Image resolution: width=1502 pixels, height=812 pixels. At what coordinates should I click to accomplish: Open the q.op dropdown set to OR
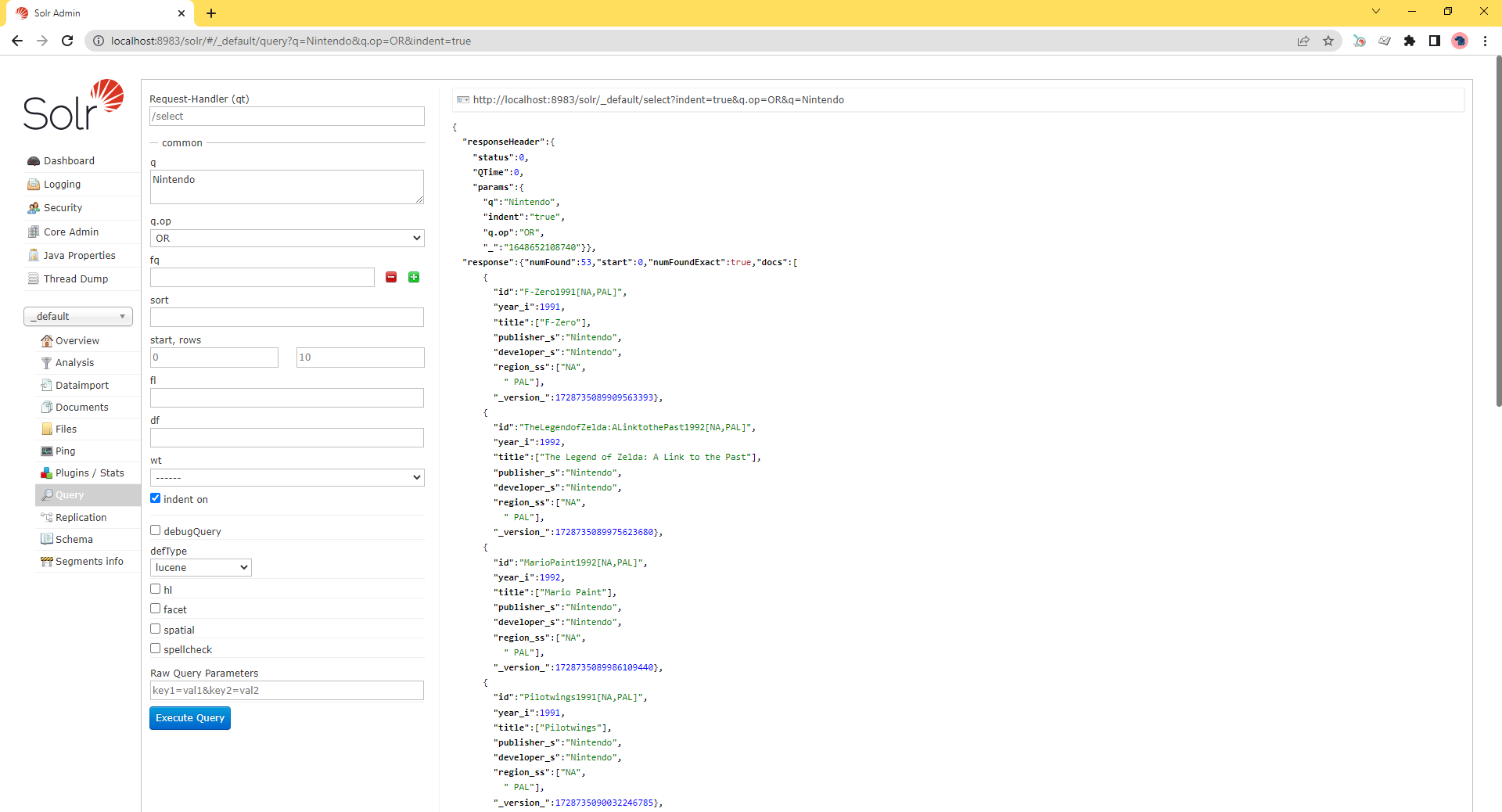pos(287,238)
